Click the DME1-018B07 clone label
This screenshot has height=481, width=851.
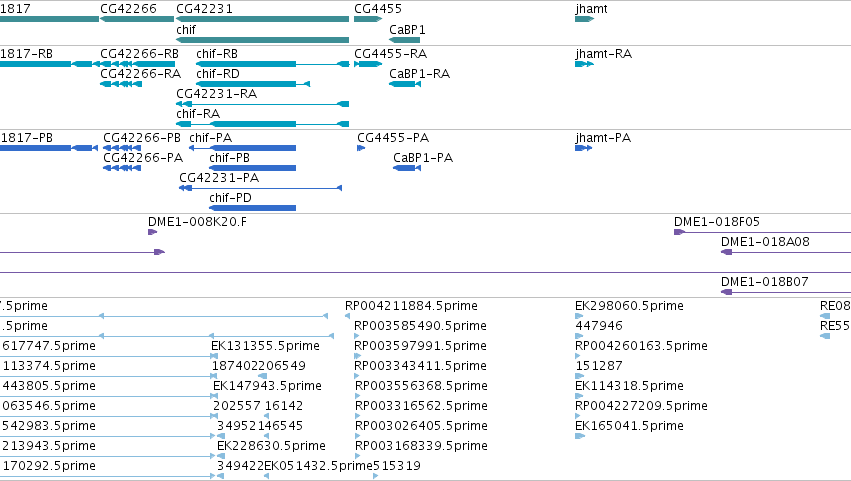pos(765,282)
